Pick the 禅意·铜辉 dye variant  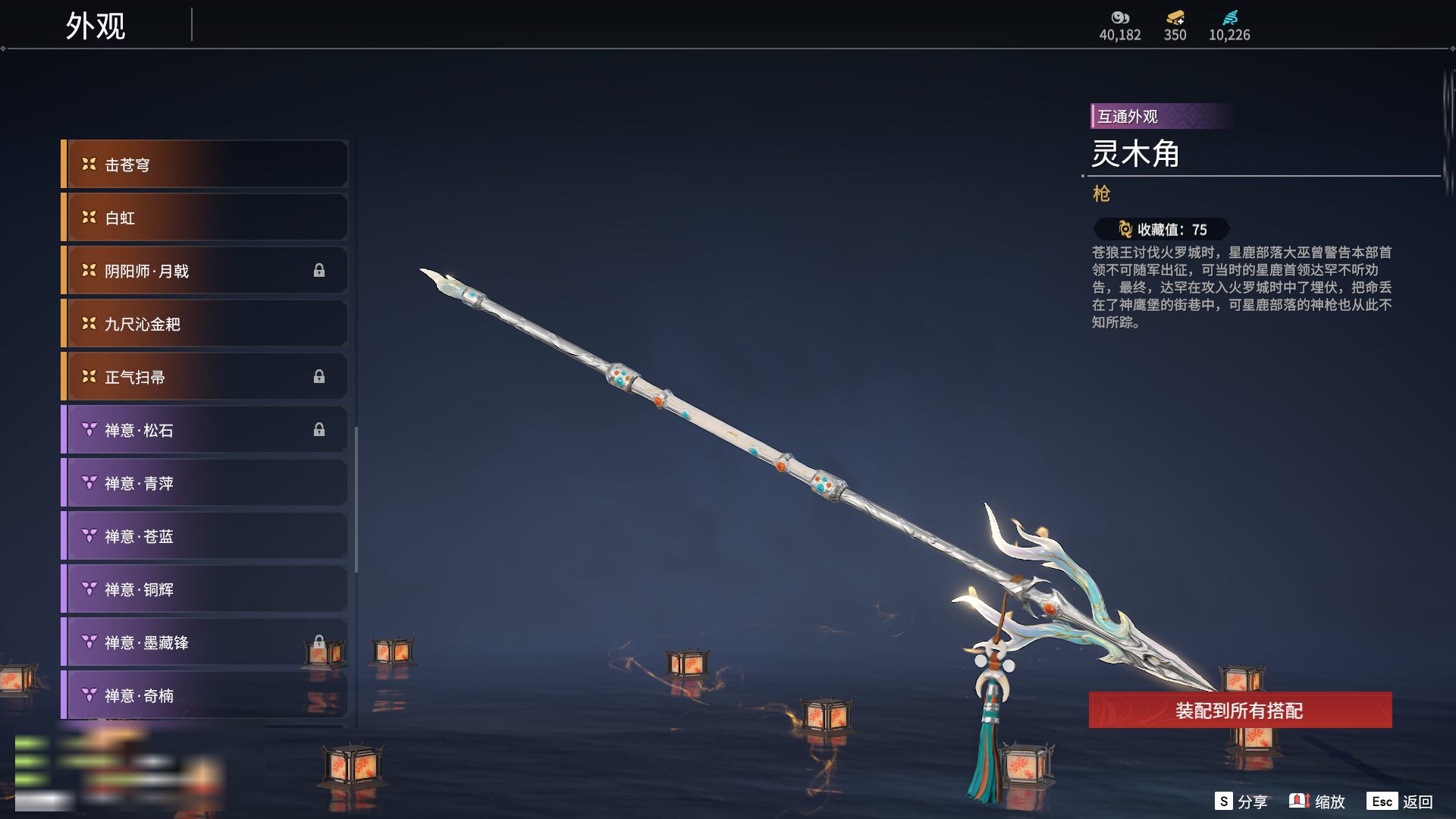click(205, 589)
